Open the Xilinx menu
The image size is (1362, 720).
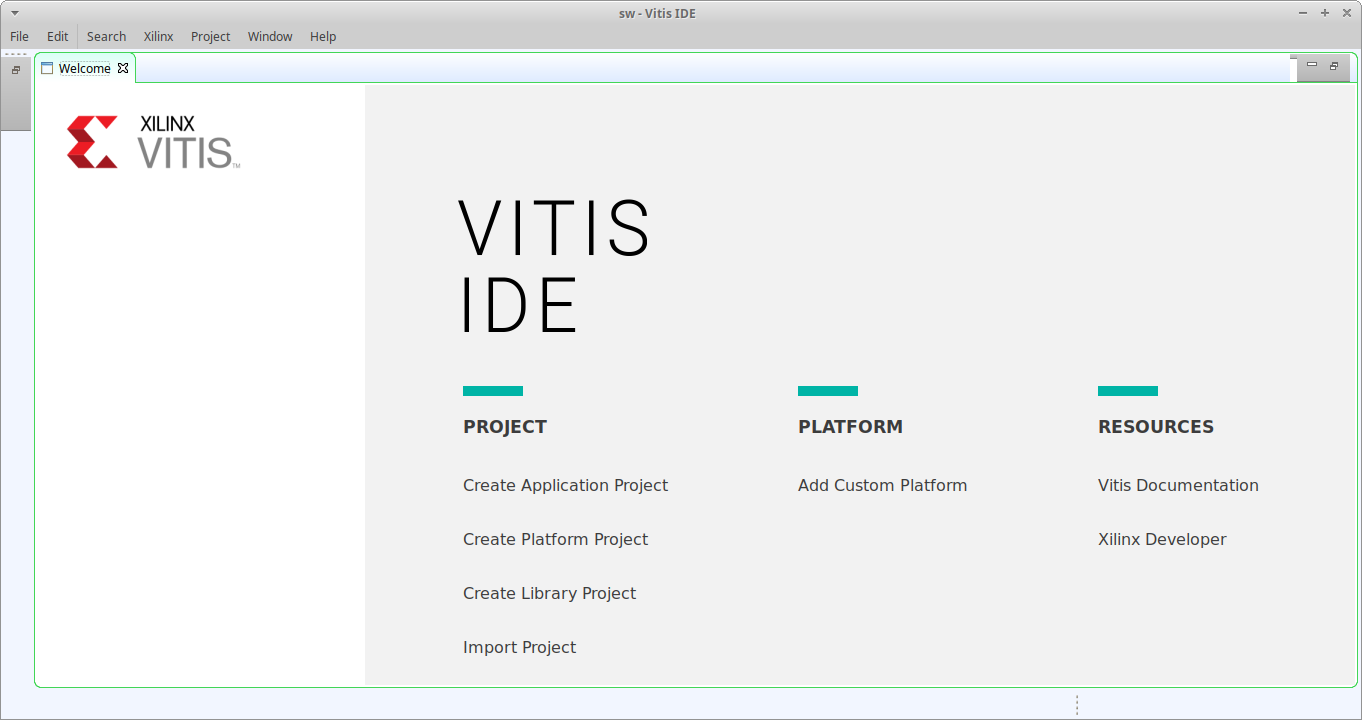158,36
